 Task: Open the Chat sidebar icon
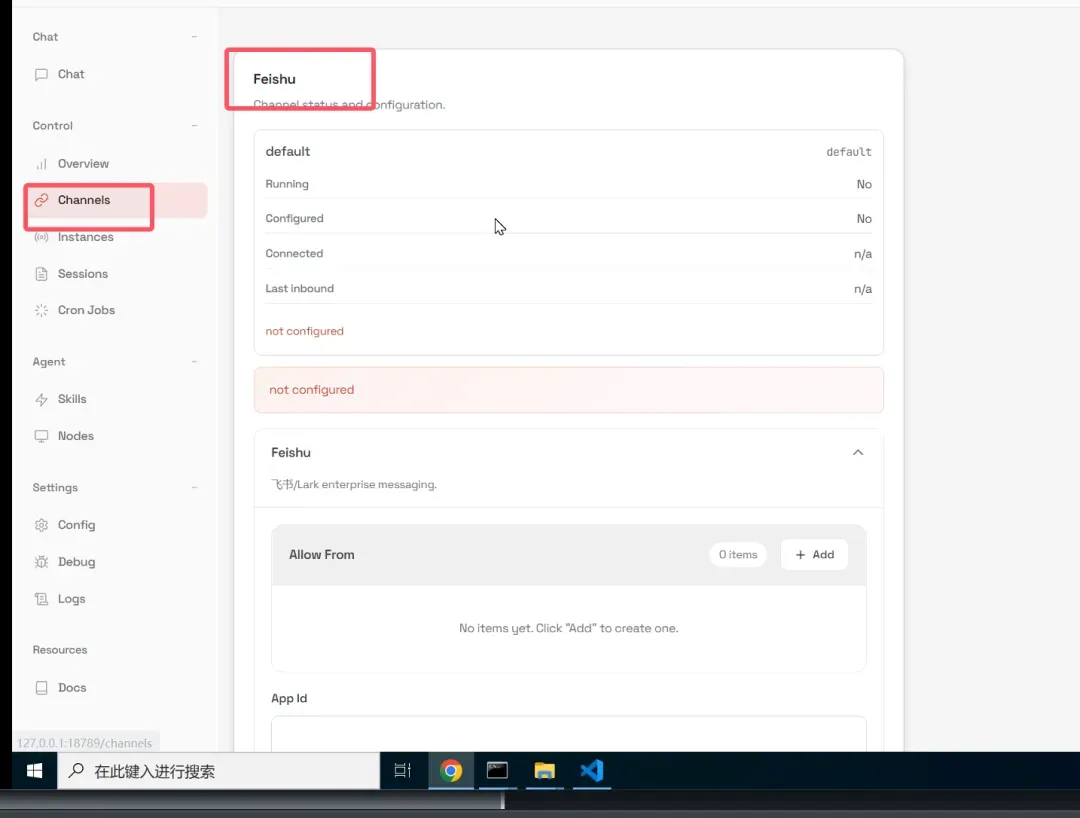41,75
